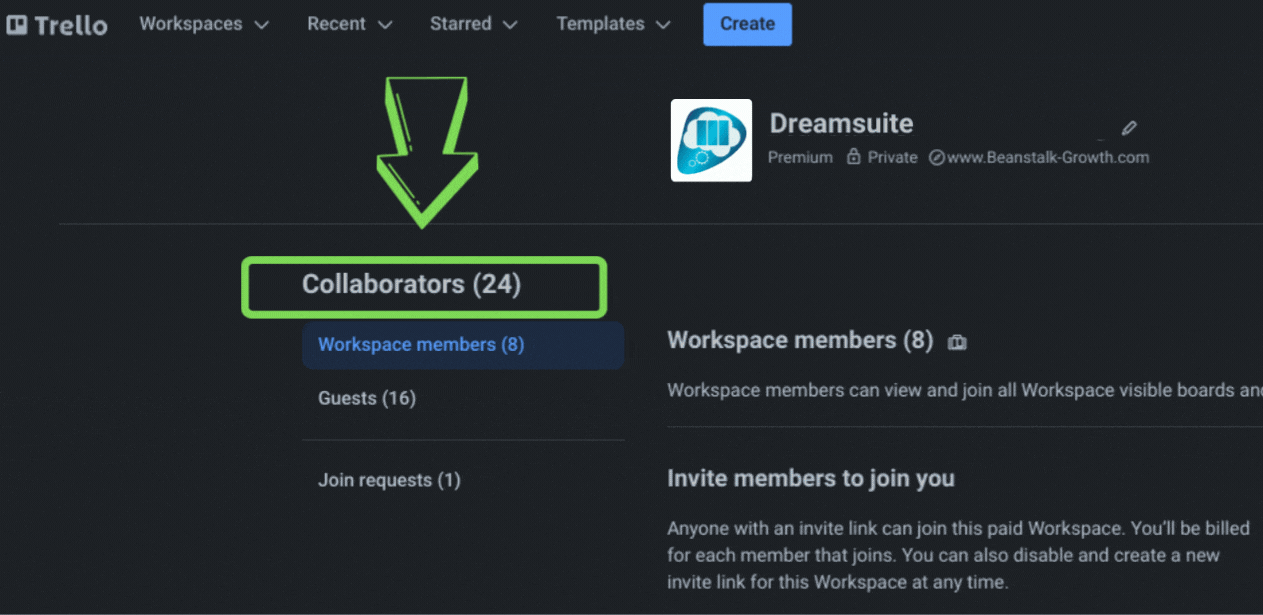The width and height of the screenshot is (1263, 615).
Task: Click the Dreamsuite workspace title
Action: [x=841, y=123]
